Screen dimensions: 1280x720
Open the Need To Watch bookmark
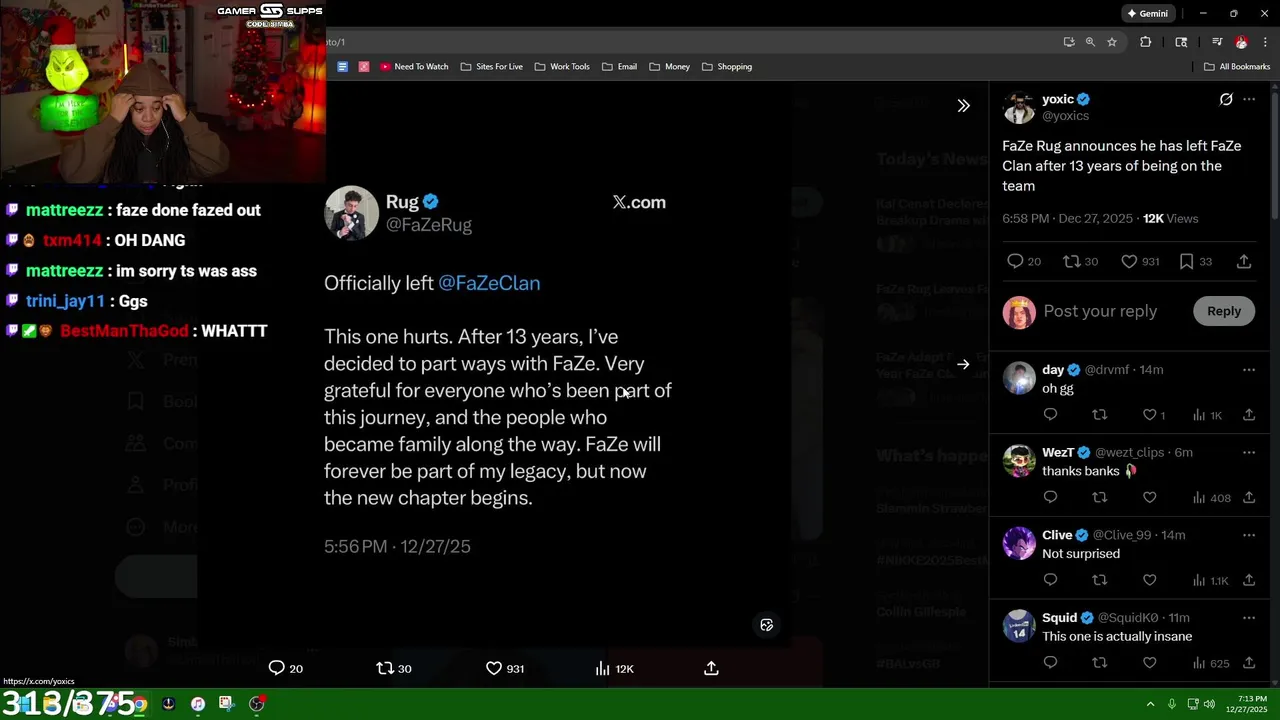coord(414,67)
